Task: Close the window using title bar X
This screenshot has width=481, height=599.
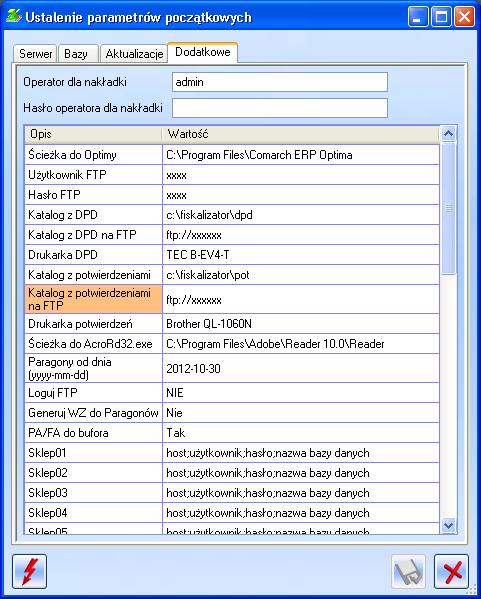Action: coord(464,17)
